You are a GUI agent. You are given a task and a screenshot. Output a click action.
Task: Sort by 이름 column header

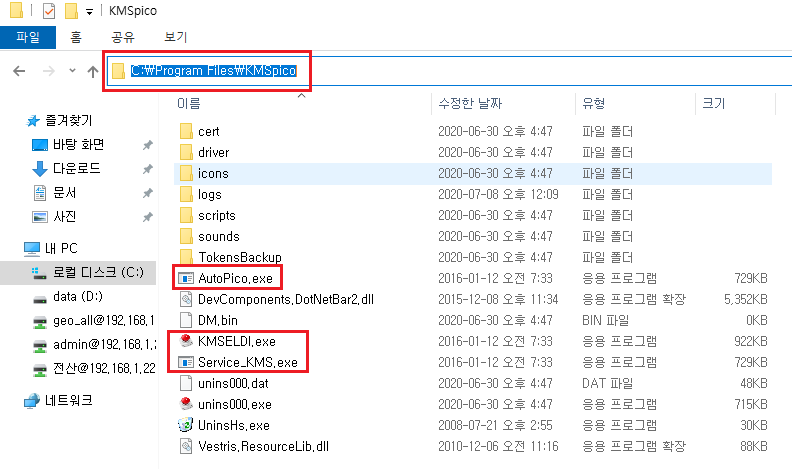tap(189, 103)
